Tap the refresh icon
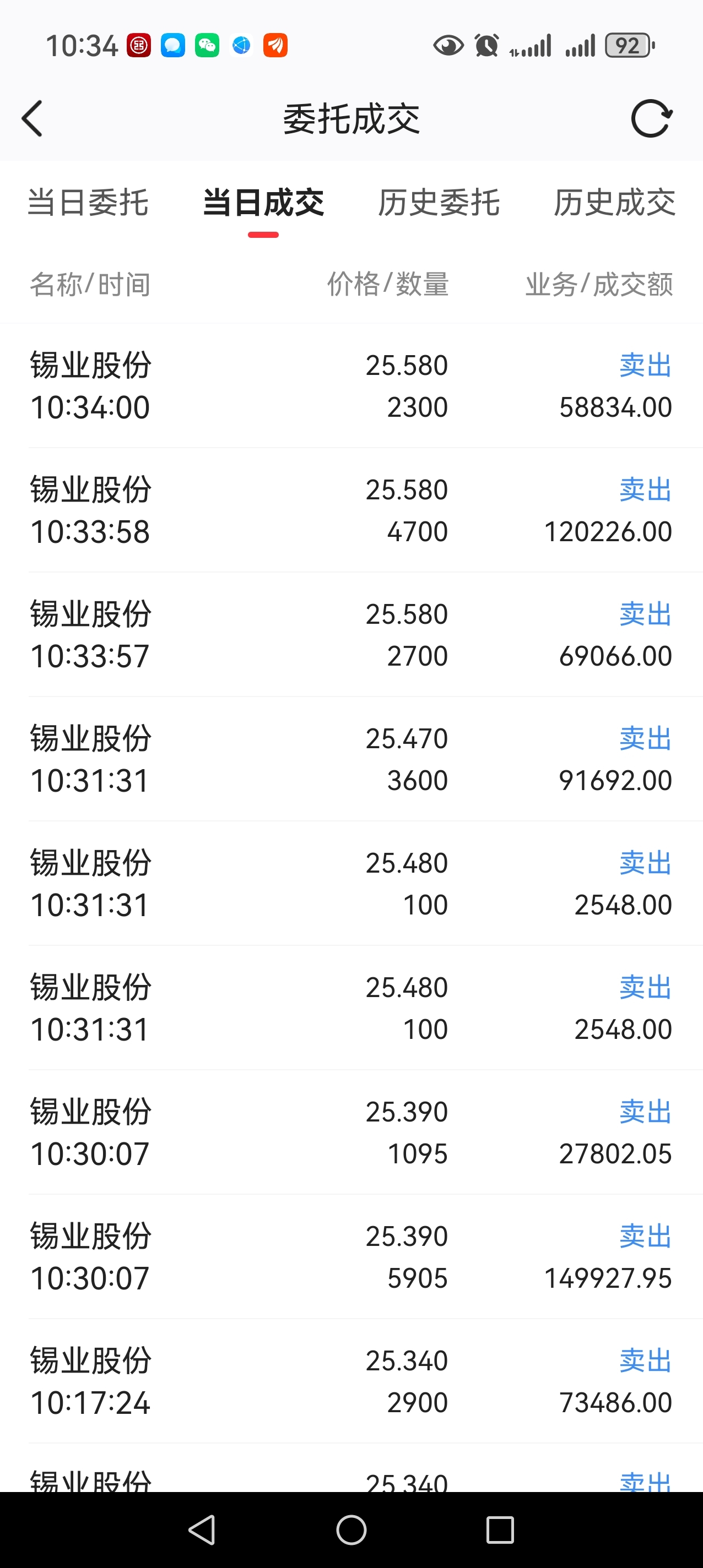Image resolution: width=703 pixels, height=1568 pixels. tap(651, 119)
